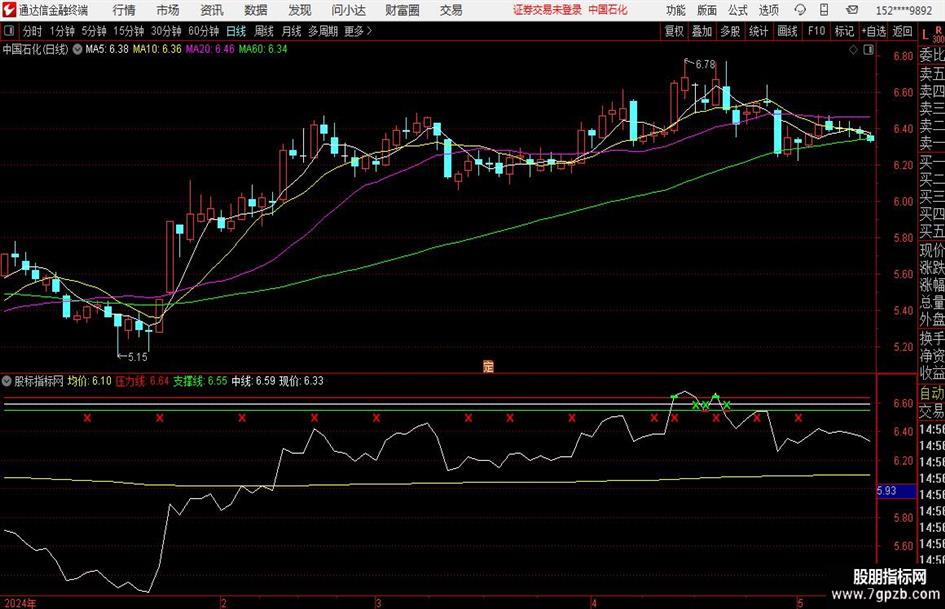Click the 证券交易未登录 login link
Screen dimensions: 945x609
[547, 10]
